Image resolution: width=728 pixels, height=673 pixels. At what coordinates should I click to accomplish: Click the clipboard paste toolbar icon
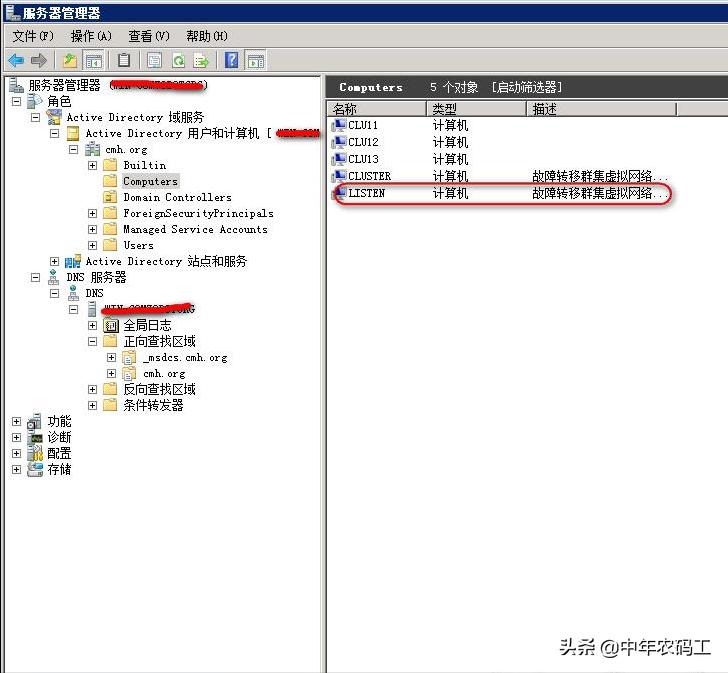pos(124,60)
